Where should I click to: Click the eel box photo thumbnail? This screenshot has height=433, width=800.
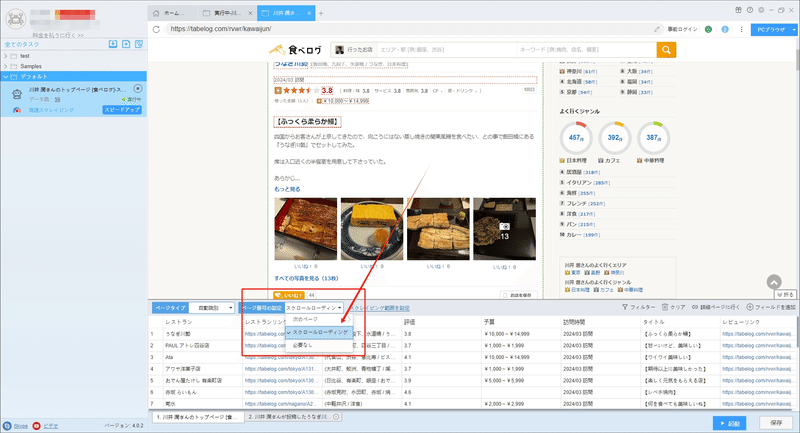[x=306, y=229]
